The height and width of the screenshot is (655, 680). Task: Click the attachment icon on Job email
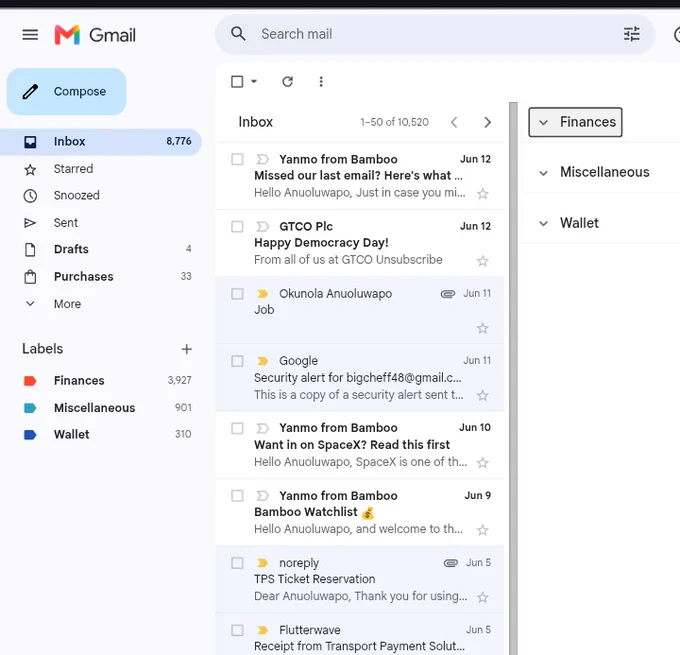point(448,294)
